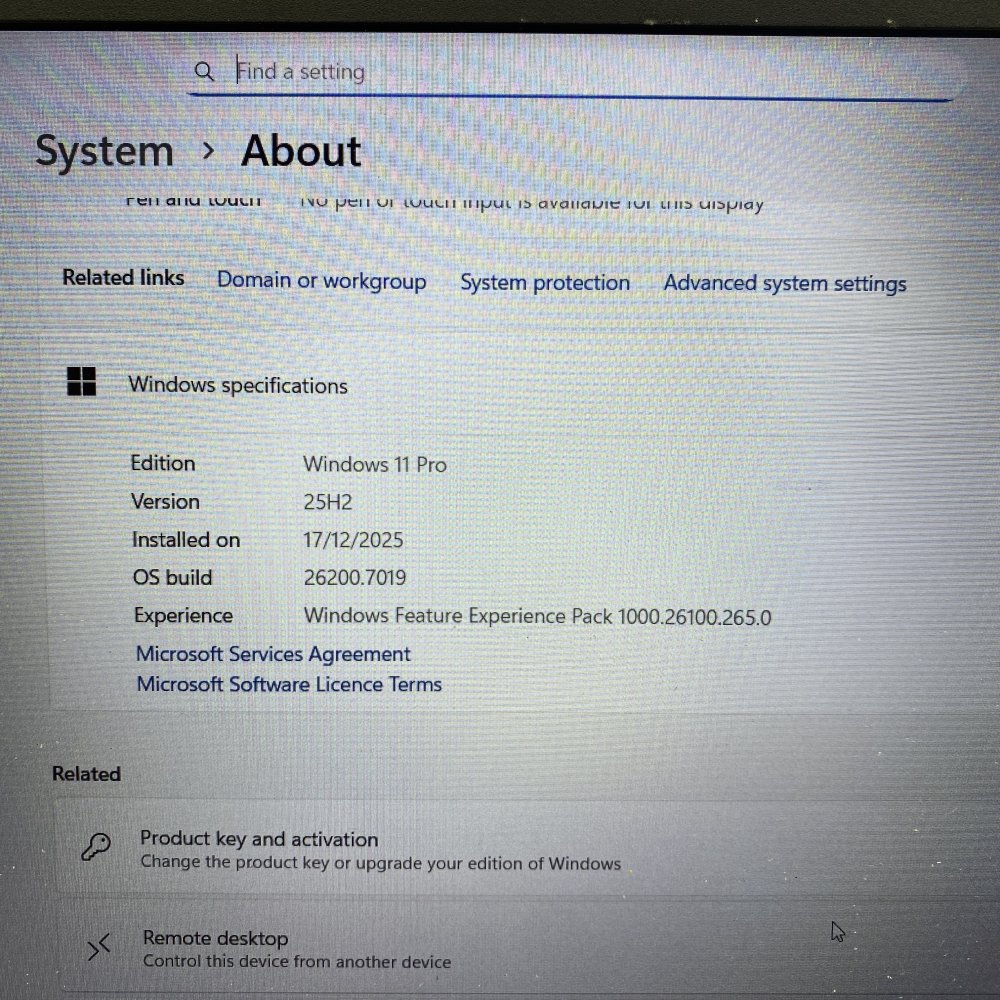Viewport: 1000px width, 1000px height.
Task: Click the search magnifier icon
Action: 204,71
